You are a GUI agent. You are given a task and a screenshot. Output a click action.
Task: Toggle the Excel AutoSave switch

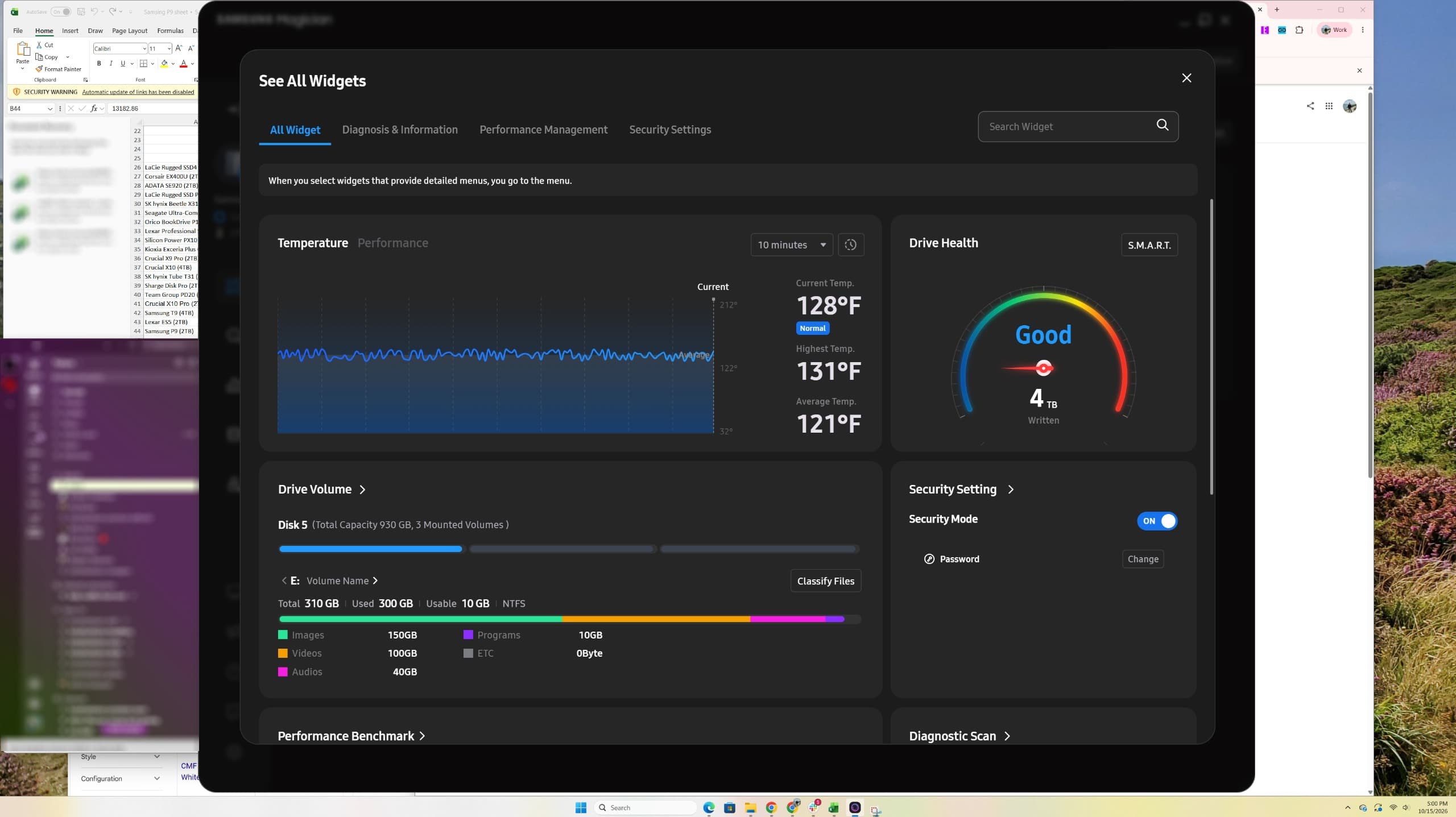point(60,11)
